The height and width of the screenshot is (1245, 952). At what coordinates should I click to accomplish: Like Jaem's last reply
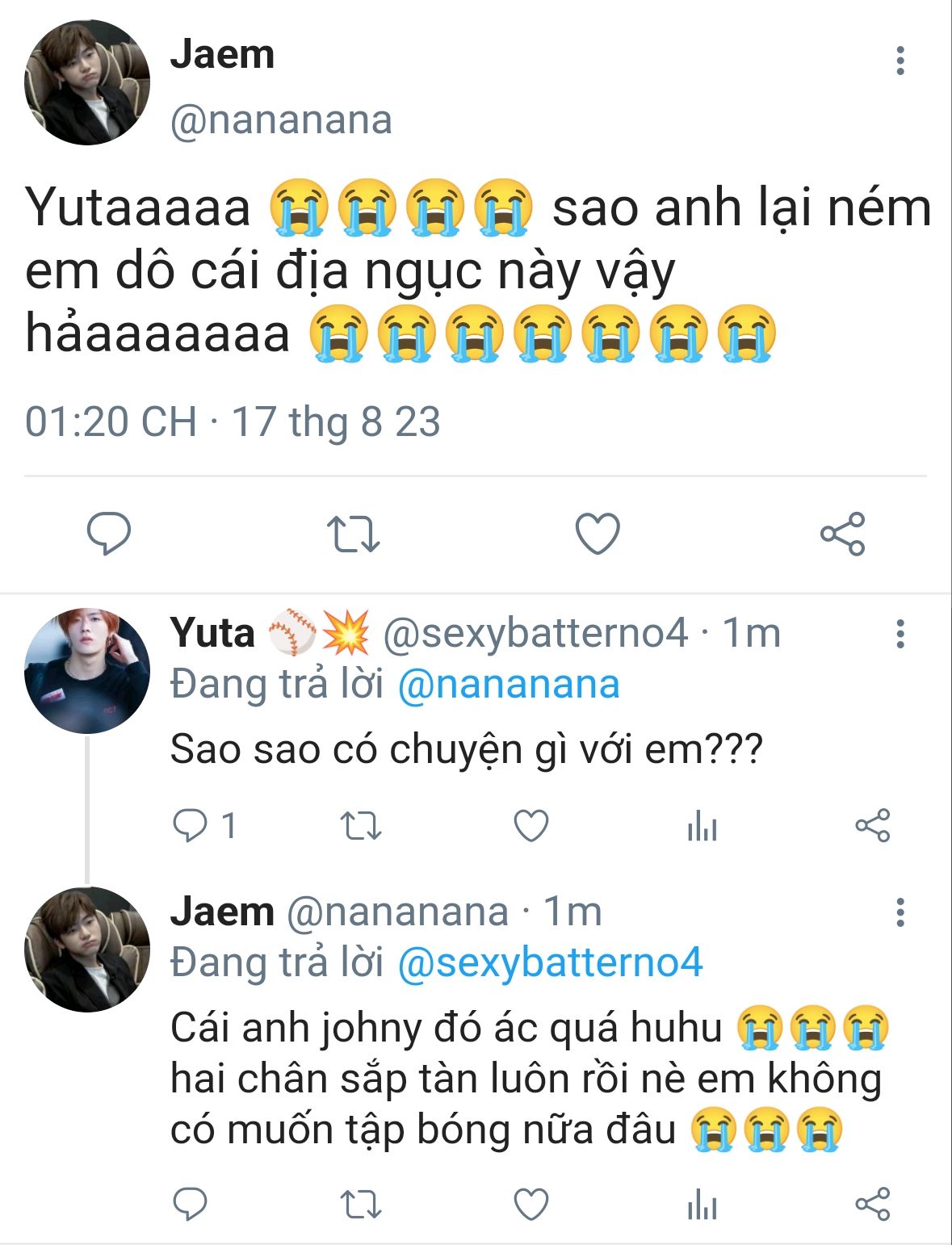(531, 1204)
